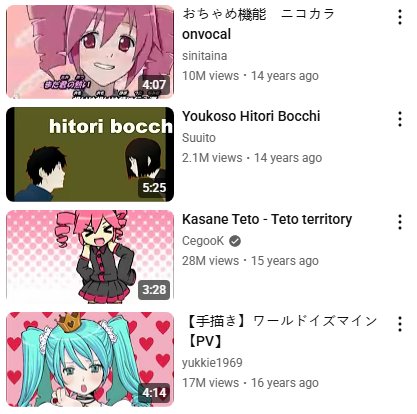Open options menu for Teto territory video
This screenshot has width=417, height=414.
pos(400,222)
